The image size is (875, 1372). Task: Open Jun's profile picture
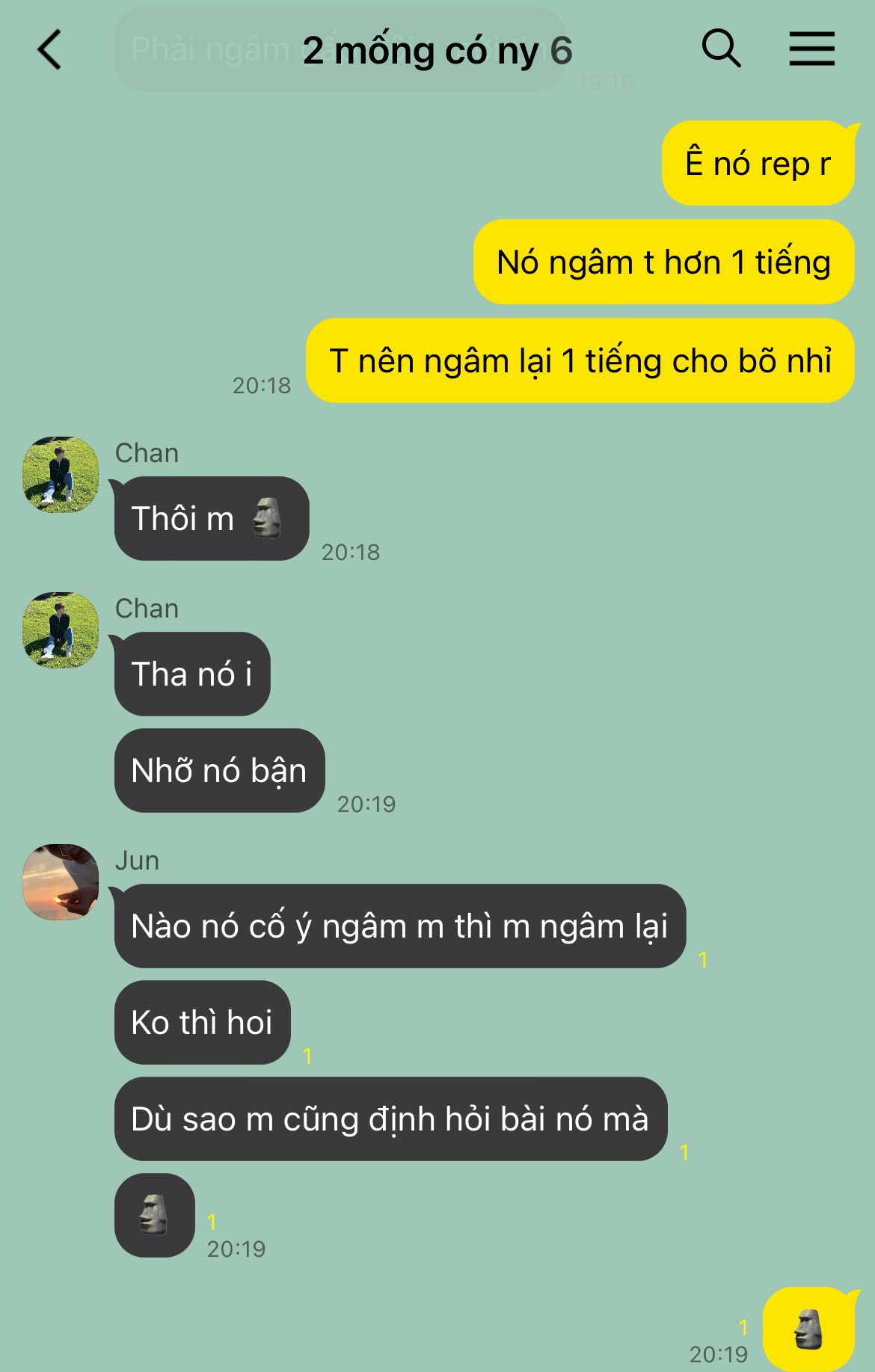61,882
